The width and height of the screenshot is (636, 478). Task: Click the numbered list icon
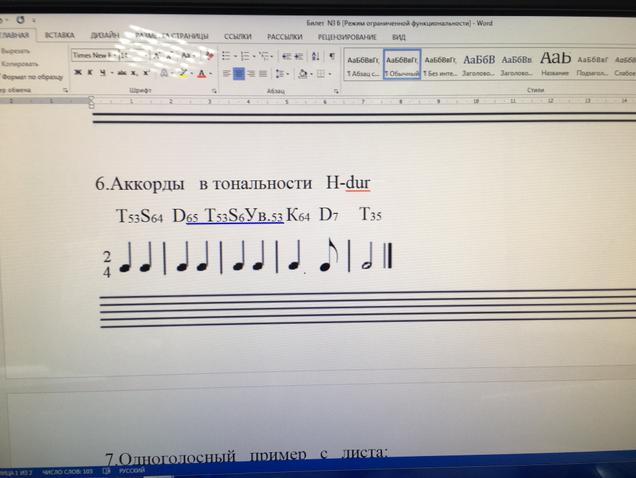pos(245,56)
